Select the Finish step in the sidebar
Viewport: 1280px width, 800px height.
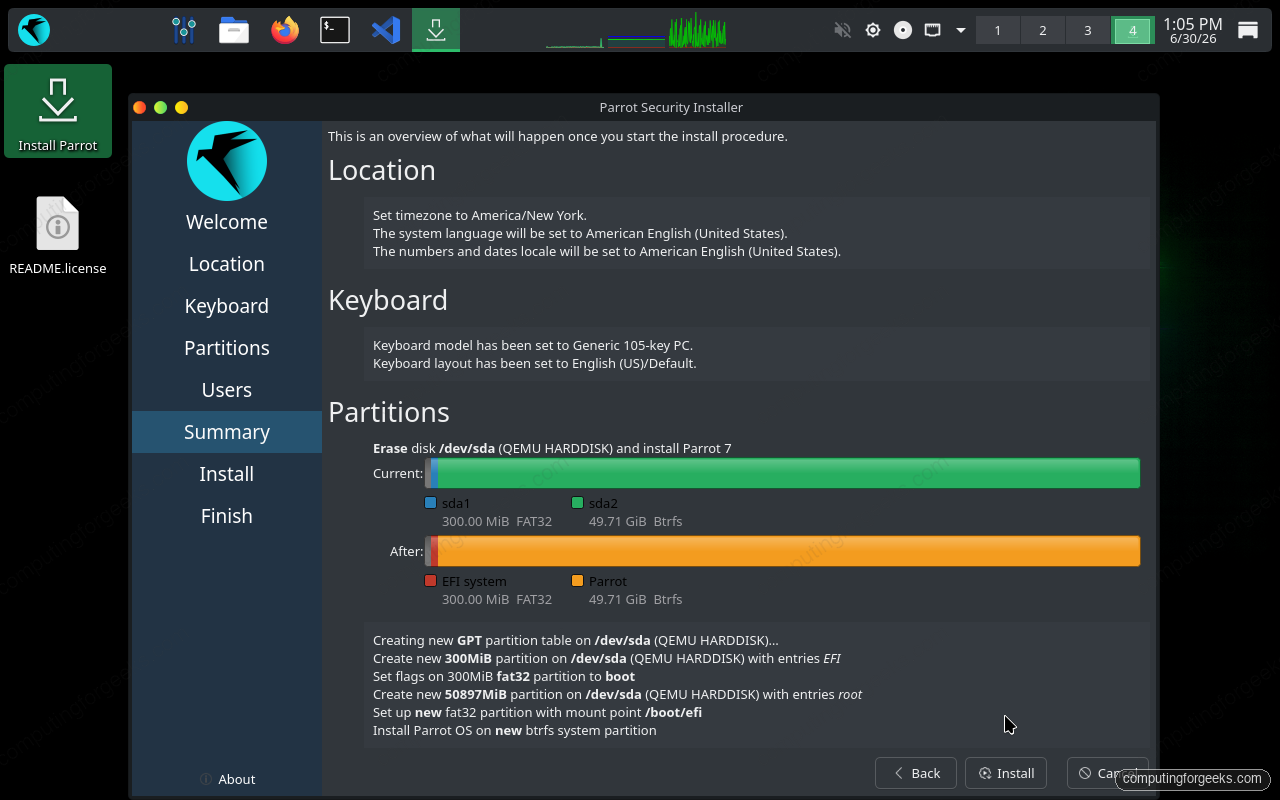pyautogui.click(x=227, y=516)
